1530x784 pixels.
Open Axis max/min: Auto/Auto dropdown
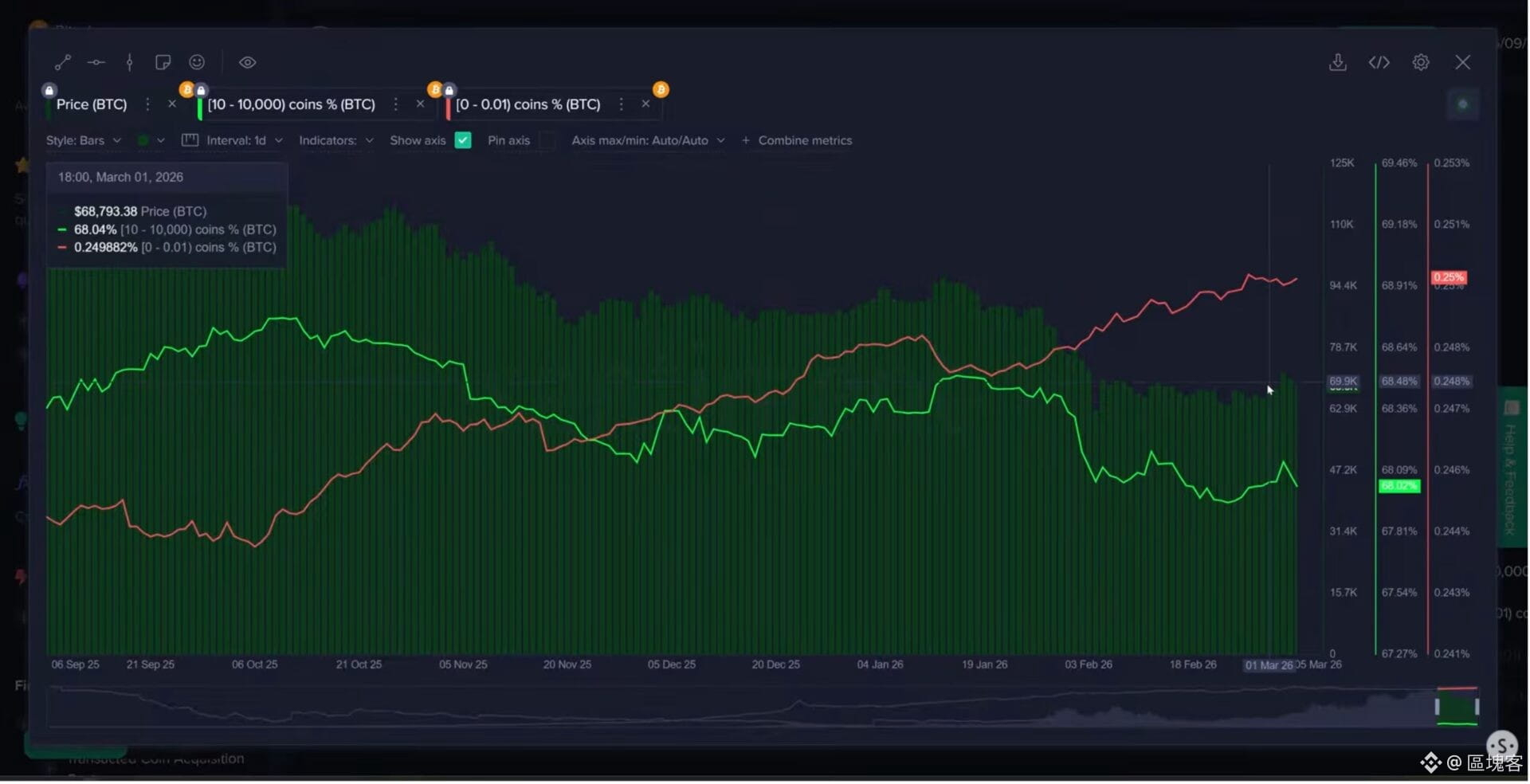pyautogui.click(x=648, y=140)
